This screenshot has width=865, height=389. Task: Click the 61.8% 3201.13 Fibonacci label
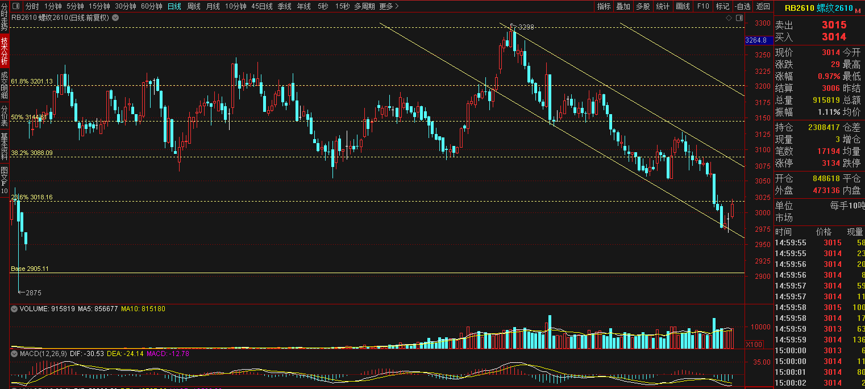(x=32, y=82)
